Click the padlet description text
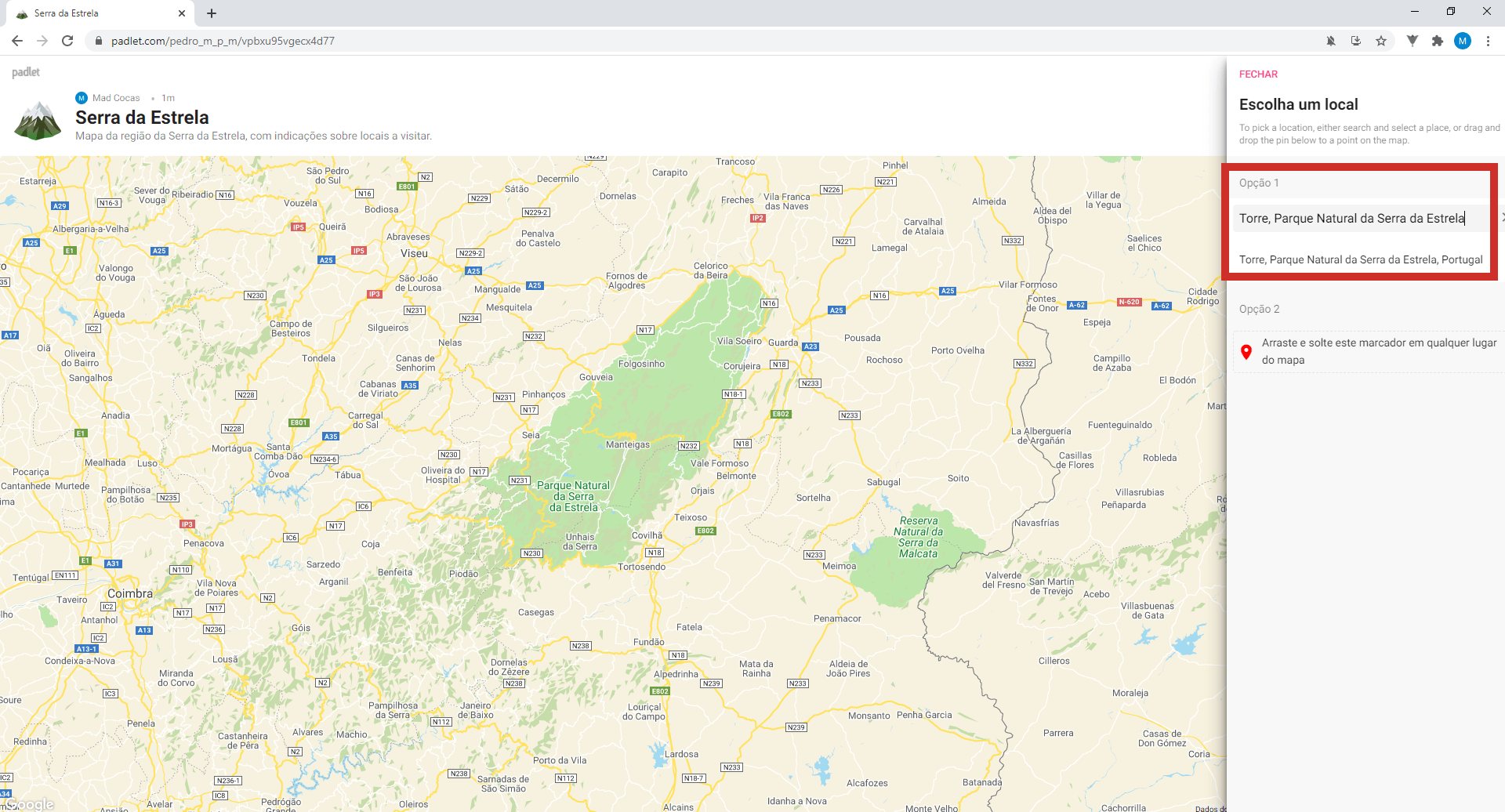 253,136
